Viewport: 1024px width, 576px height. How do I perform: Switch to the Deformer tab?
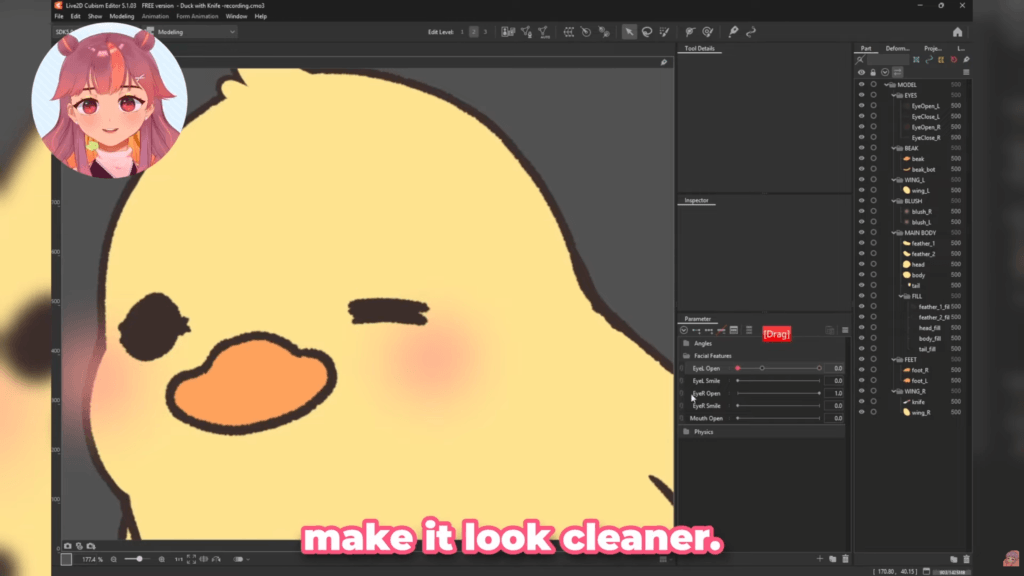click(x=897, y=48)
